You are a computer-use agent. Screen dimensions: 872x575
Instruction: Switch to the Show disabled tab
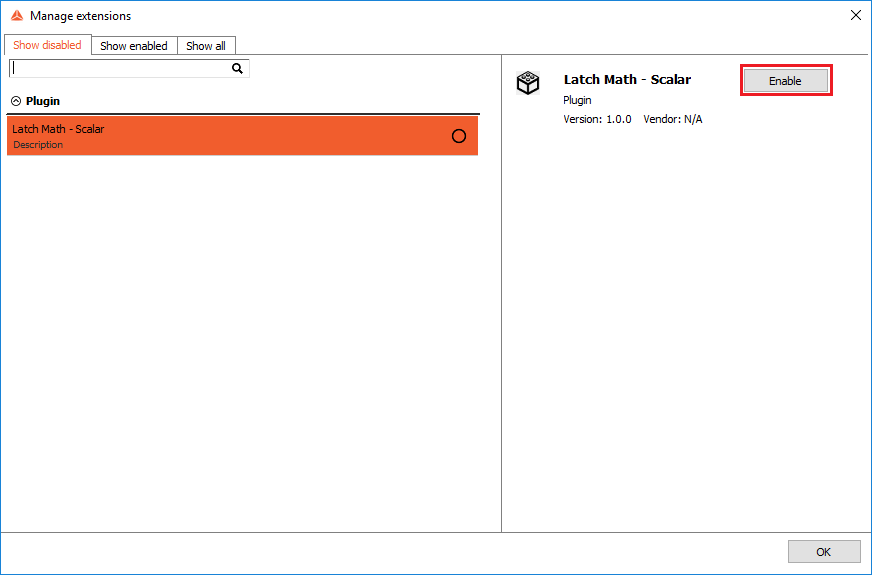coord(47,45)
